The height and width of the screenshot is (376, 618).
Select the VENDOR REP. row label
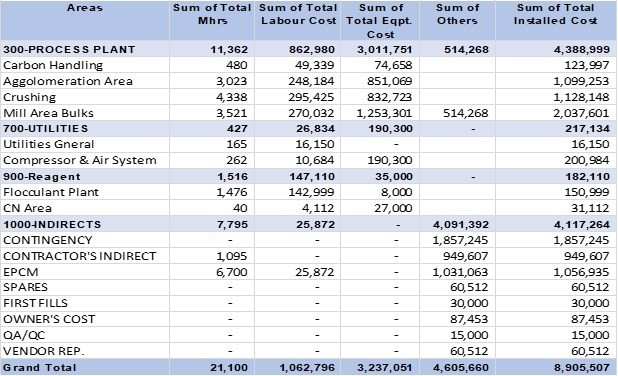43,351
